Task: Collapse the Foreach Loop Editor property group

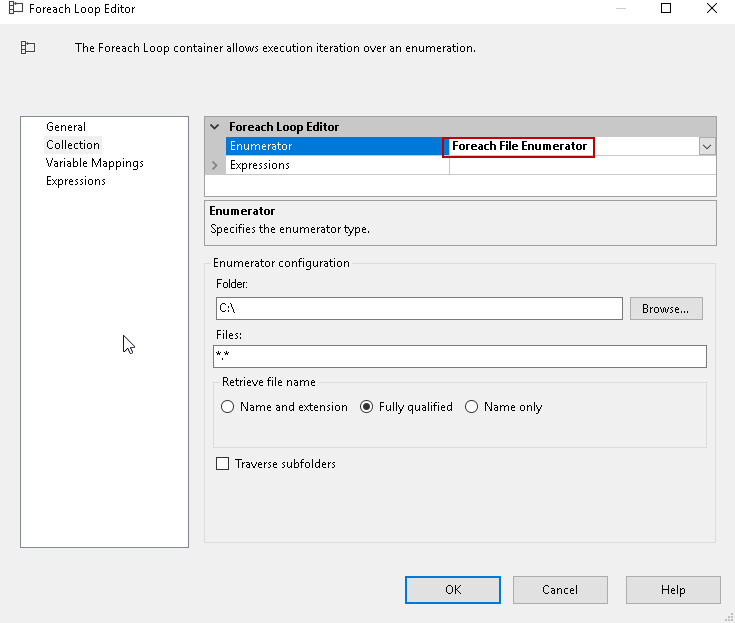Action: (215, 127)
